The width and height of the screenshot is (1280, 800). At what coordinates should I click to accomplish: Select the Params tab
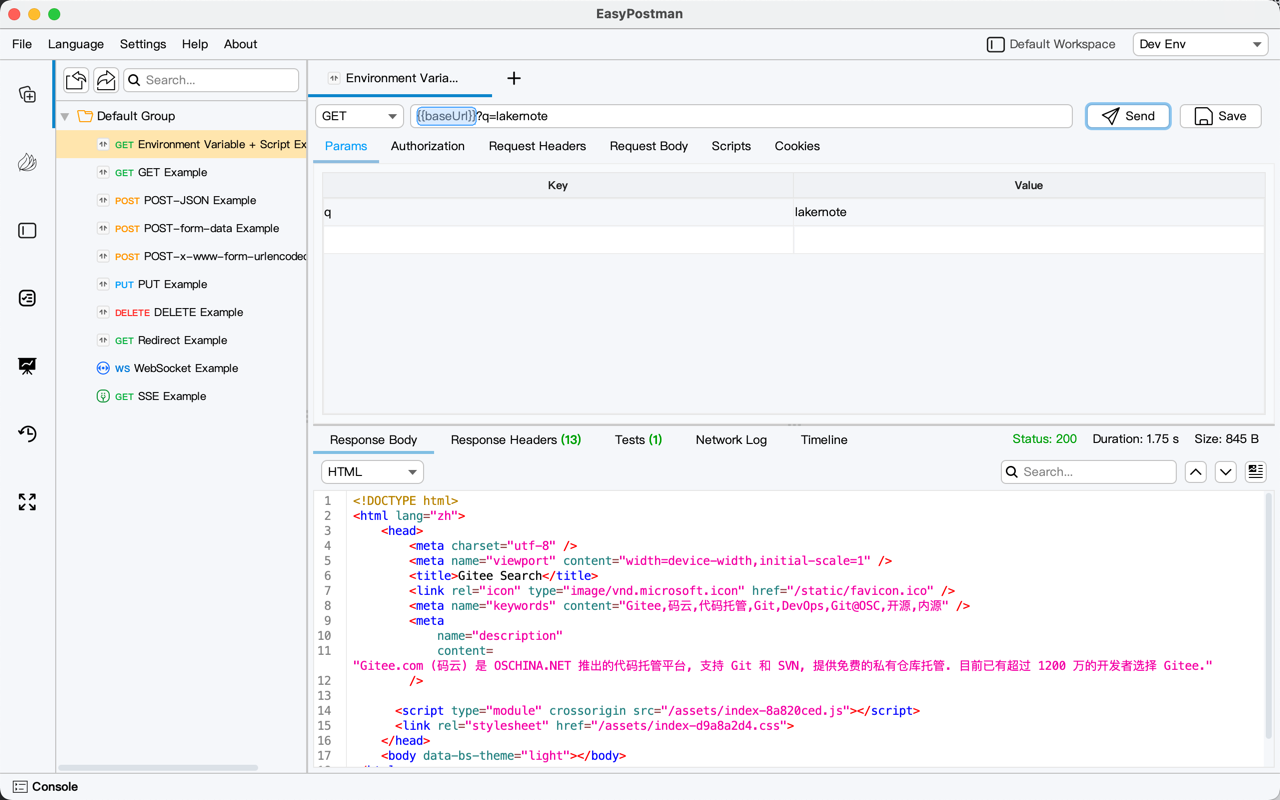point(346,146)
